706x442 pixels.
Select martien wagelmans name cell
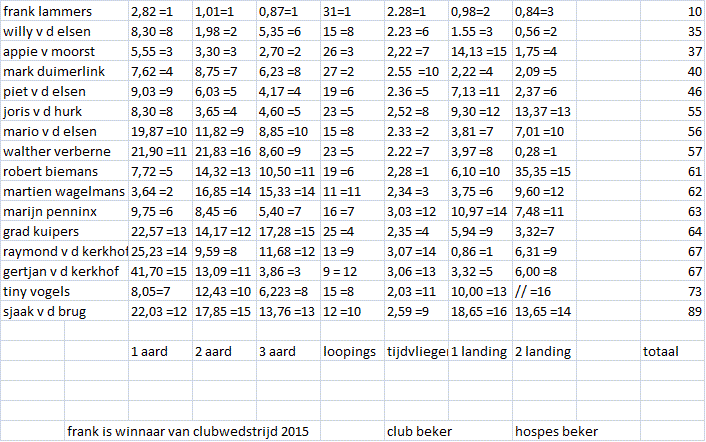64,191
